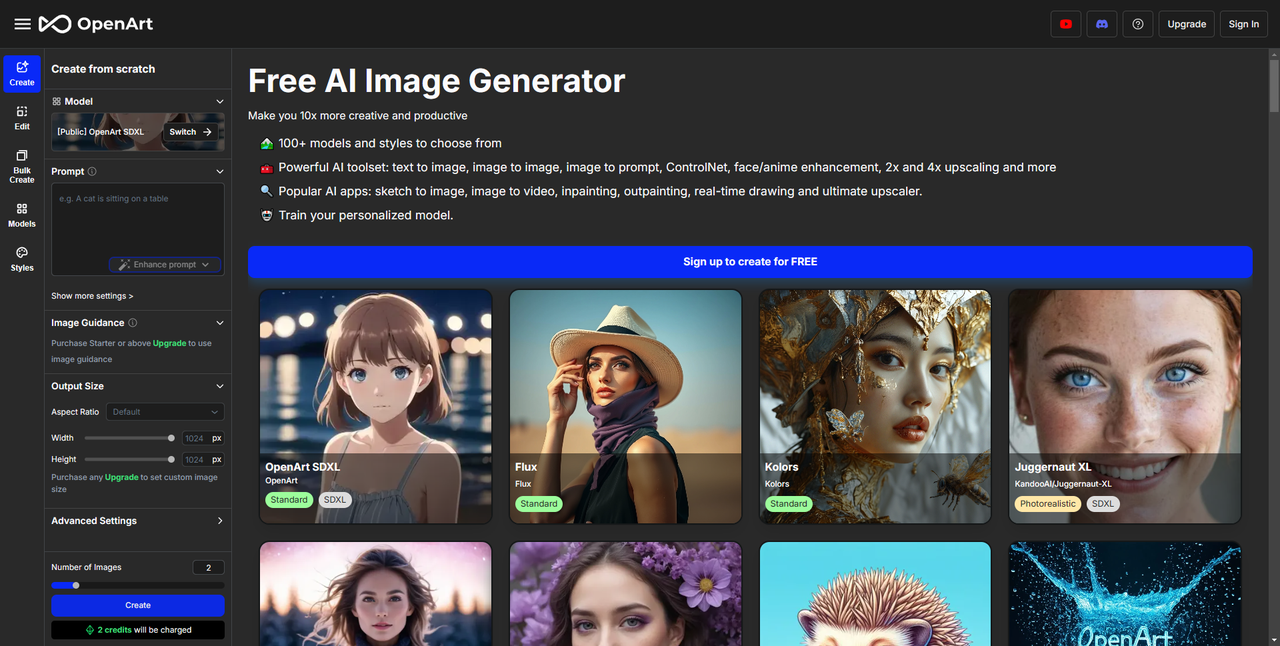Expand the Advanced Settings section

tap(220, 521)
